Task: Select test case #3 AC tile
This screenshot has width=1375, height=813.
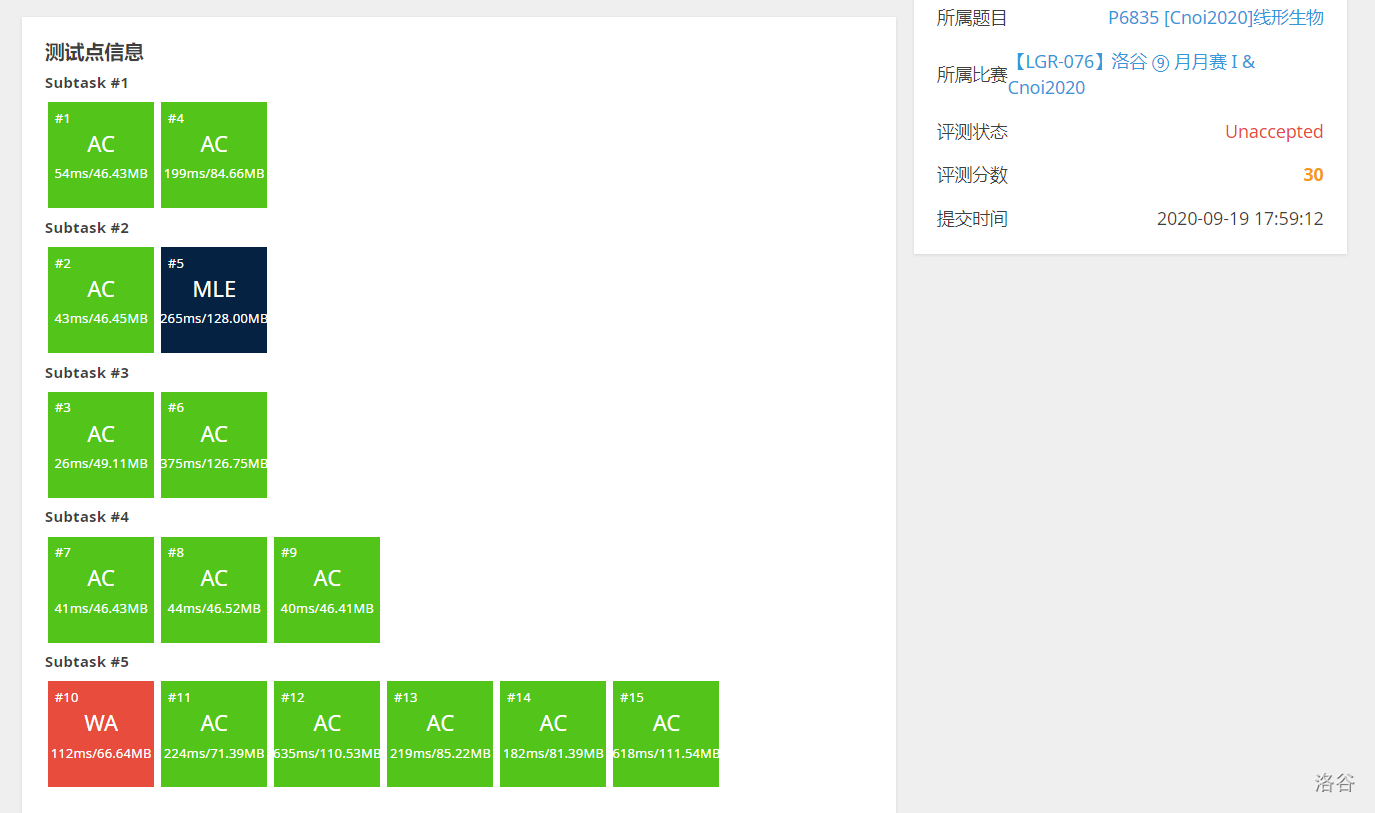Action: [x=101, y=445]
